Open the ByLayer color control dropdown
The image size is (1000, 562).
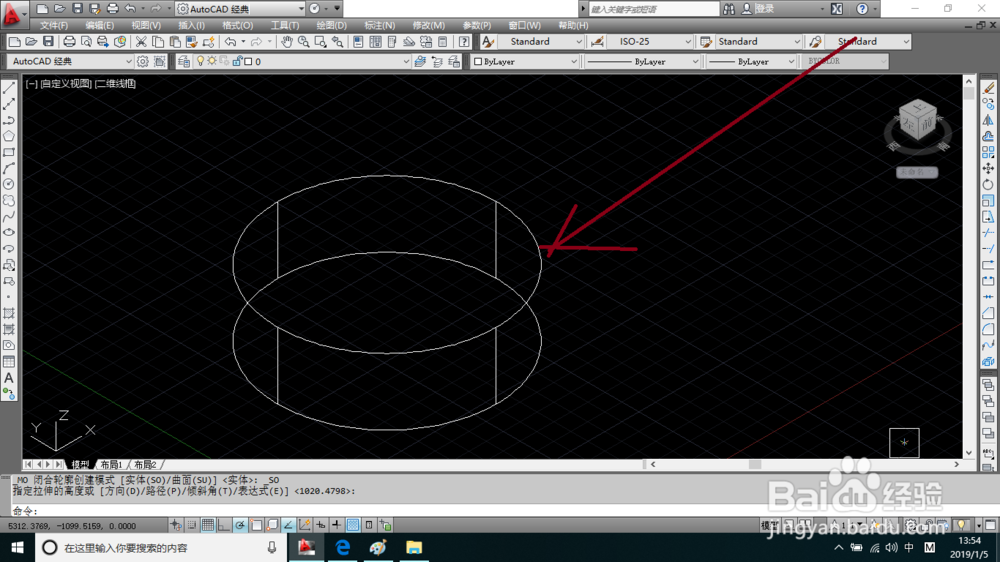click(x=525, y=61)
